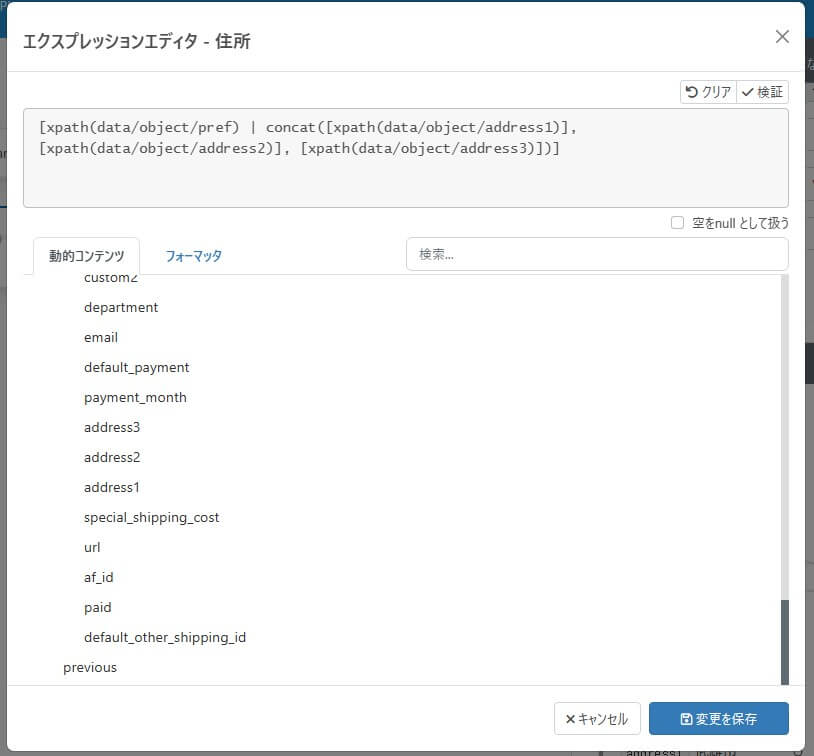Select the url item

(92, 547)
